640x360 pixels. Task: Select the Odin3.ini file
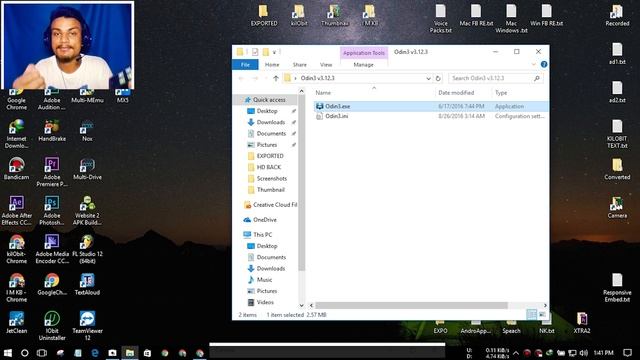pyautogui.click(x=431, y=116)
